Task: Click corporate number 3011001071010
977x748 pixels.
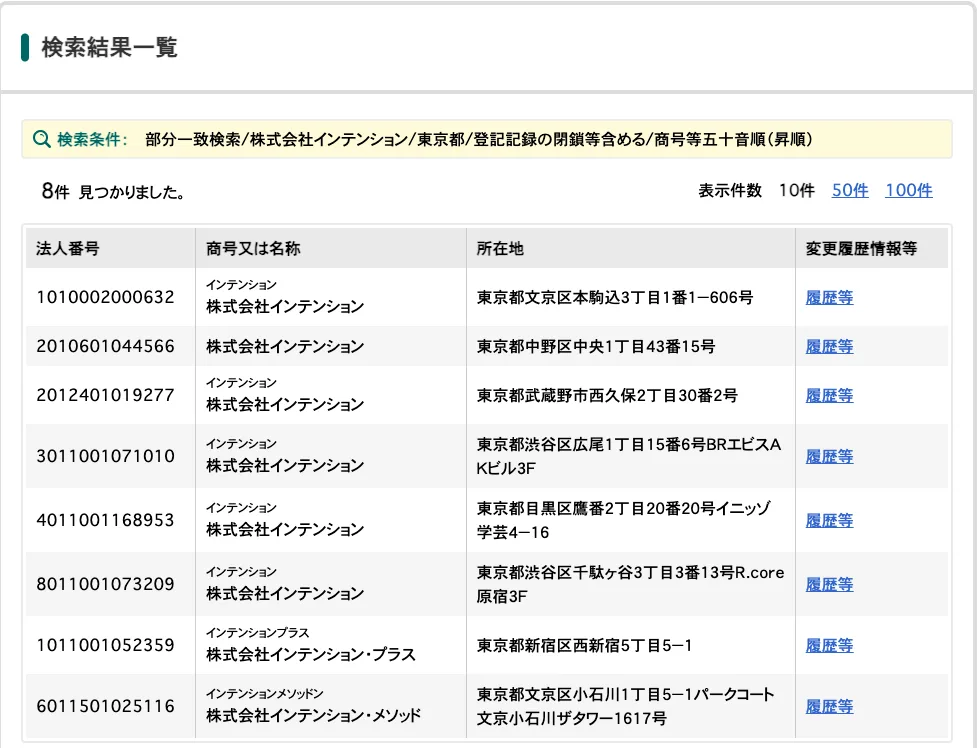Action: point(105,456)
